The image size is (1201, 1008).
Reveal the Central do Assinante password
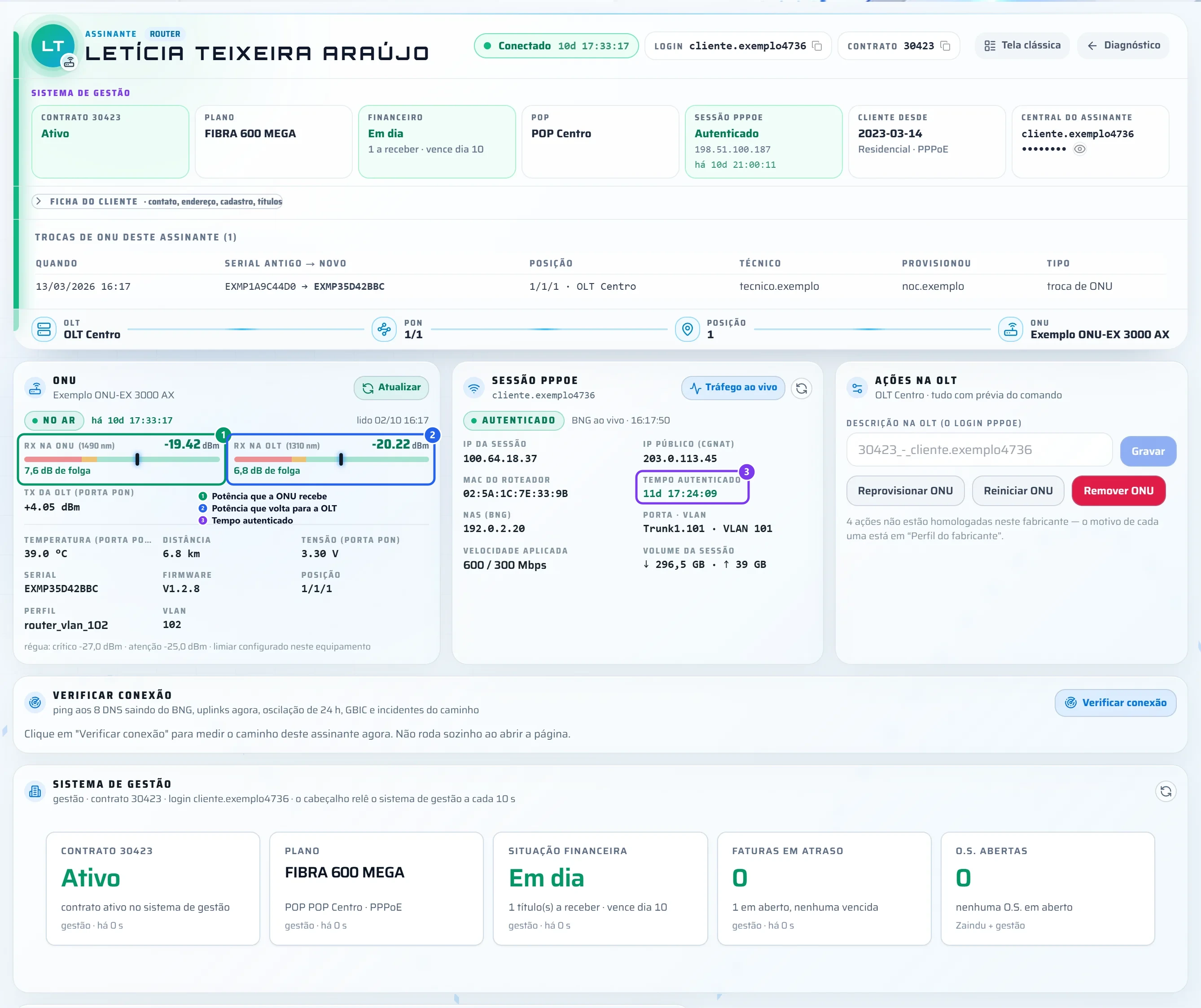click(1079, 149)
